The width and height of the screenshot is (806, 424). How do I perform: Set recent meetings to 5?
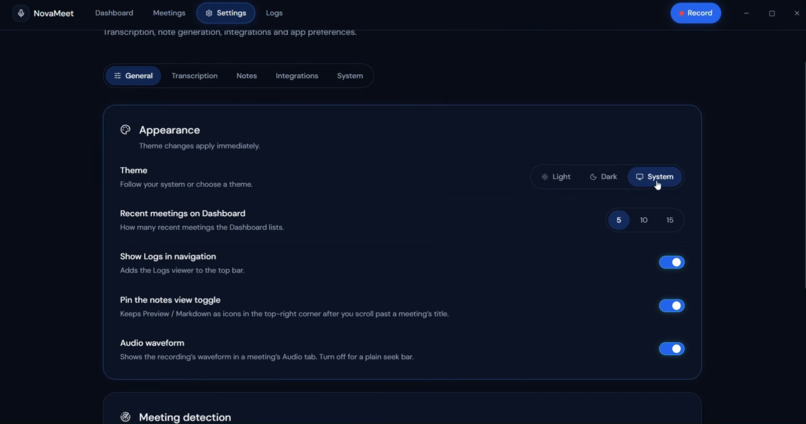[x=619, y=220]
